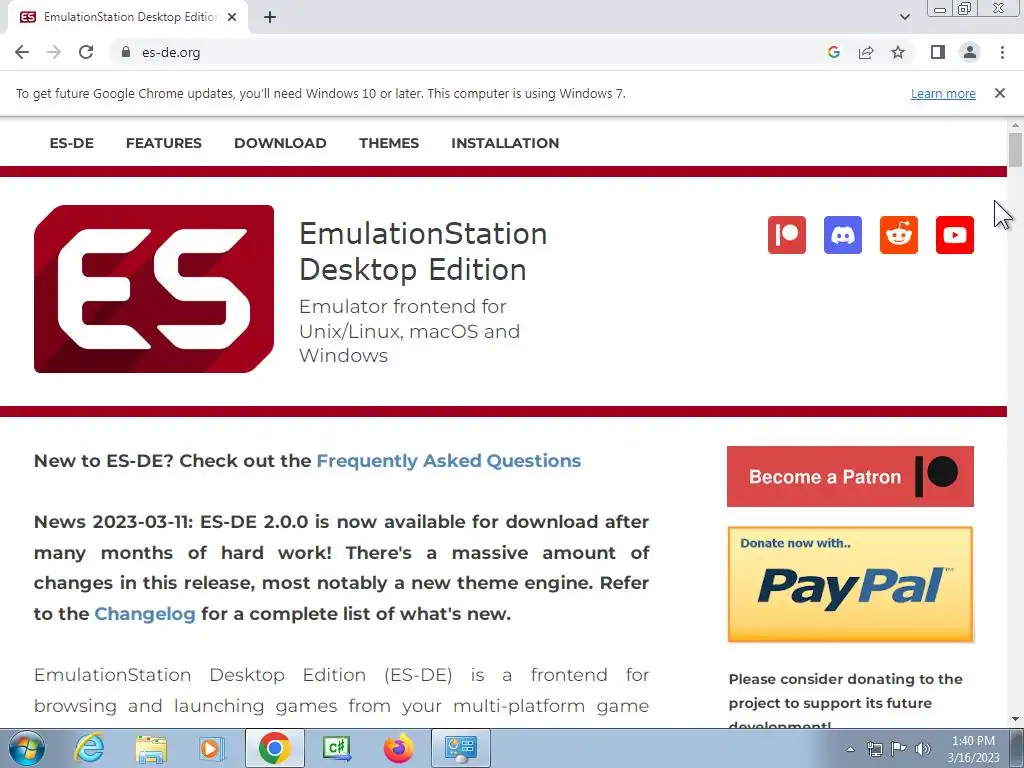
Task: Open the Windows Start menu
Action: pos(27,748)
